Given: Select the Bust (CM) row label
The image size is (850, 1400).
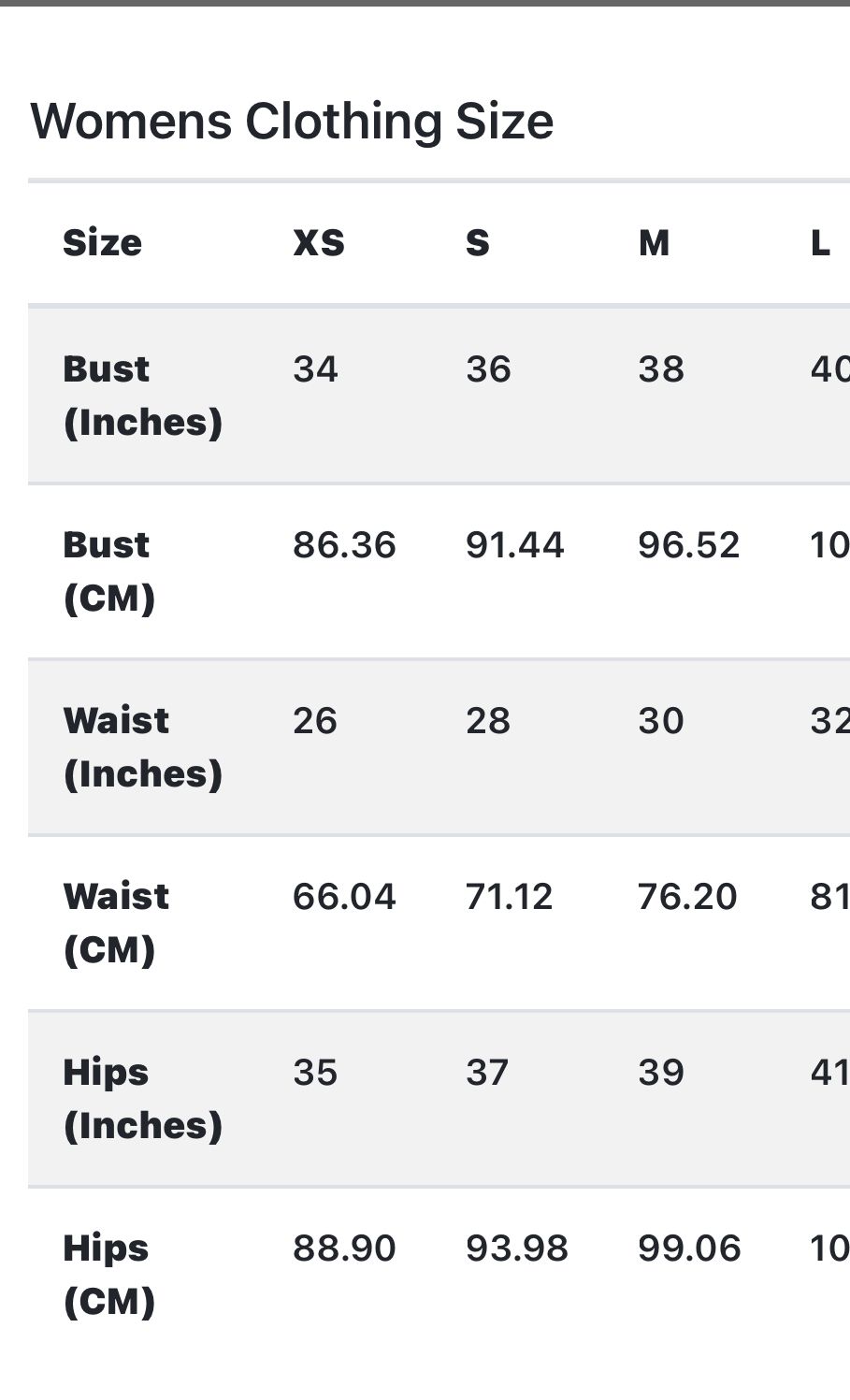Looking at the screenshot, I should click(108, 571).
